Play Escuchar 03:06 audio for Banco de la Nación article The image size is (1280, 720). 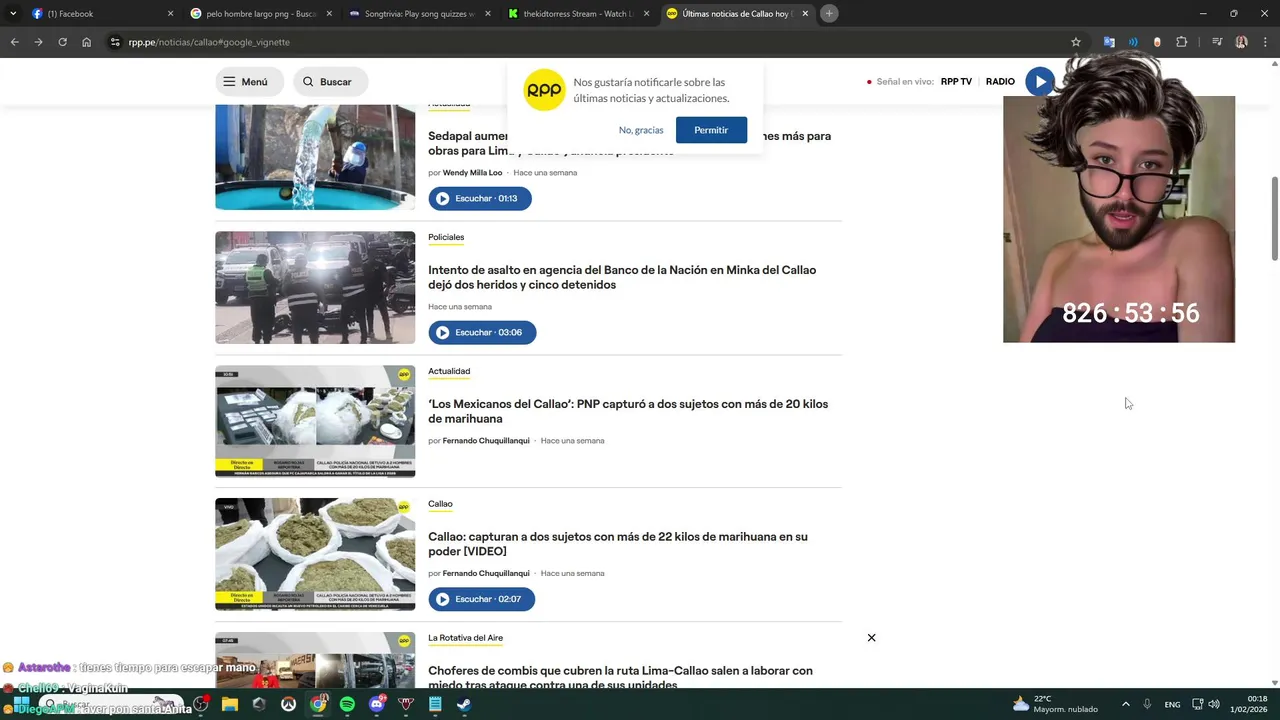[482, 332]
